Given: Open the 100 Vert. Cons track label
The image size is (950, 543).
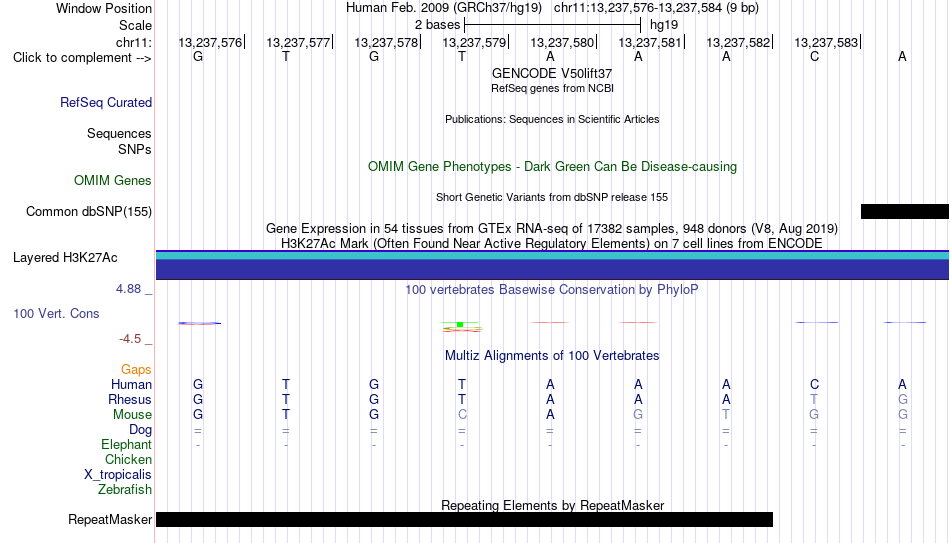Looking at the screenshot, I should coord(56,313).
